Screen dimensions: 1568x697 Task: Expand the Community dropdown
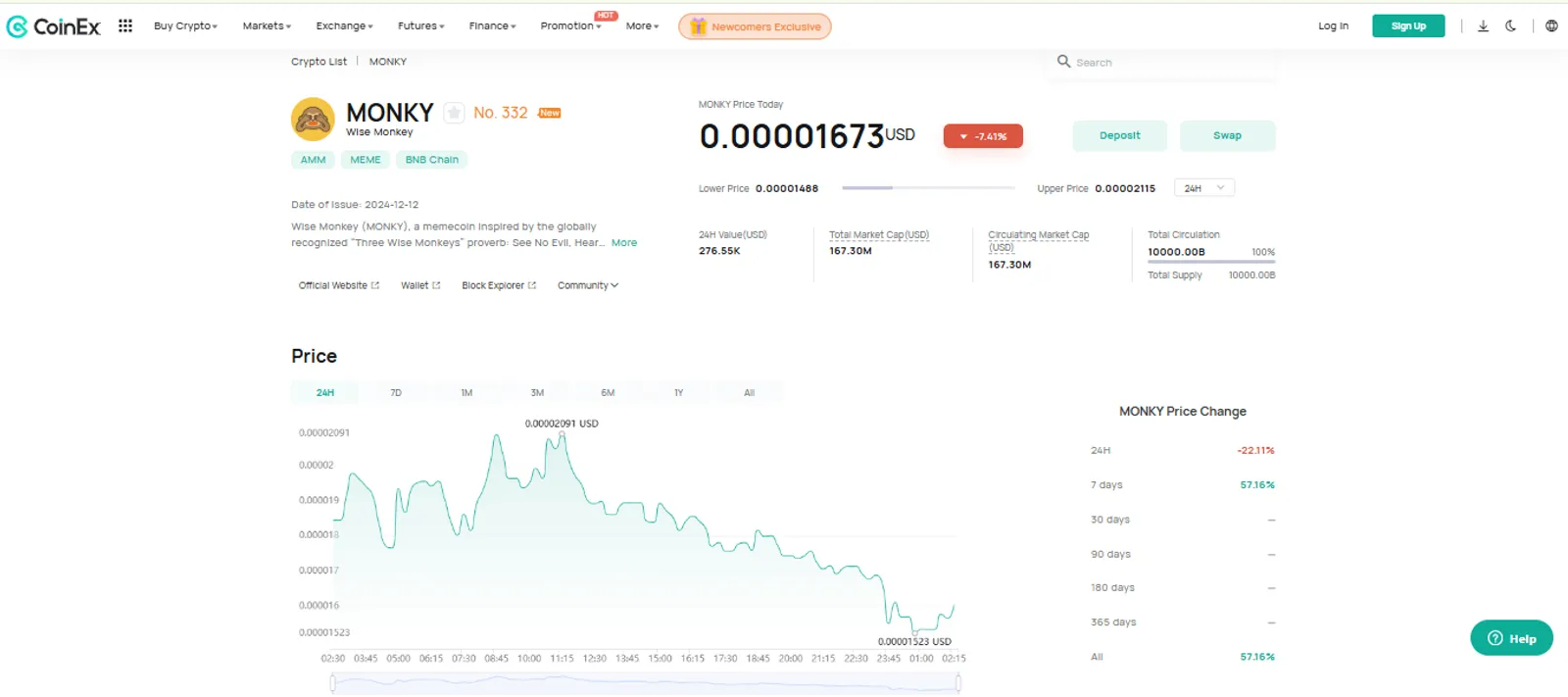click(588, 285)
